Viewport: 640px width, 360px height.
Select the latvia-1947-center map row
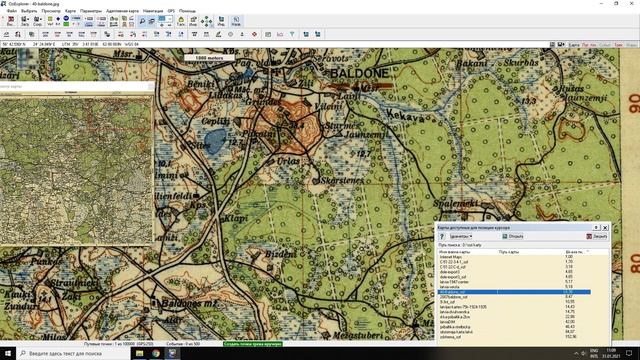514,282
